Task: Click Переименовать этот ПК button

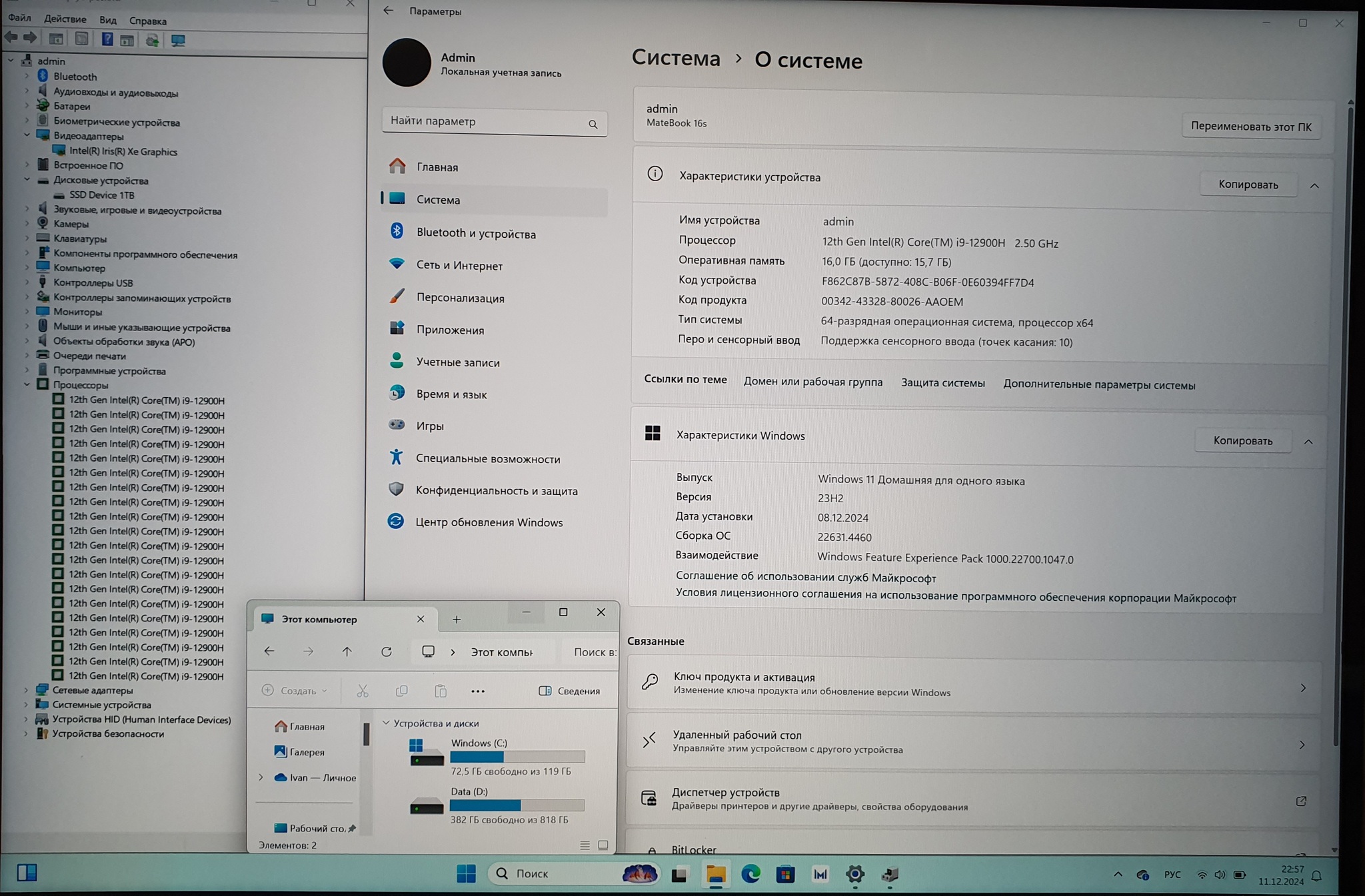Action: 1250,127
